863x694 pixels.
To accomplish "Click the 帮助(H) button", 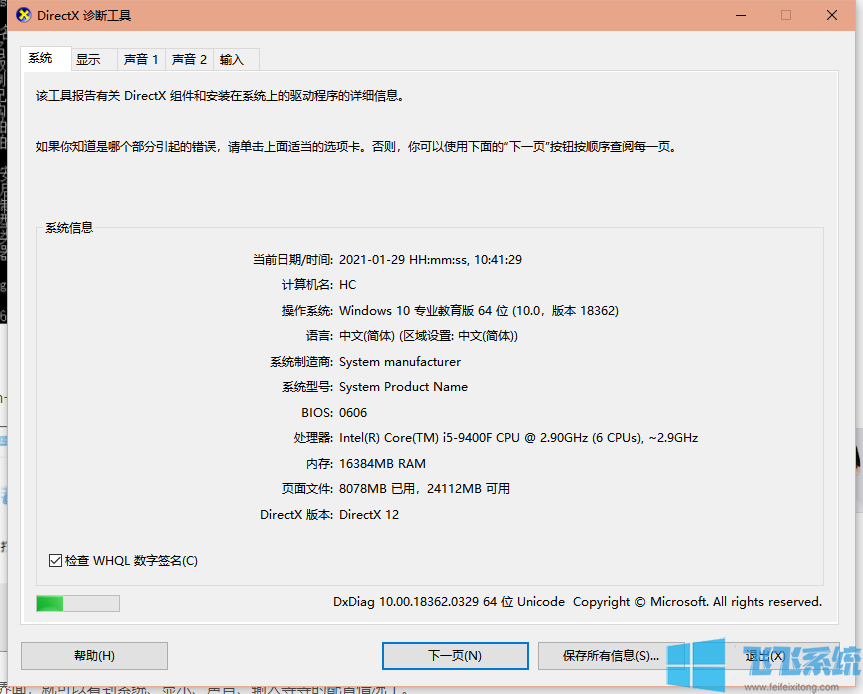I will (x=94, y=656).
